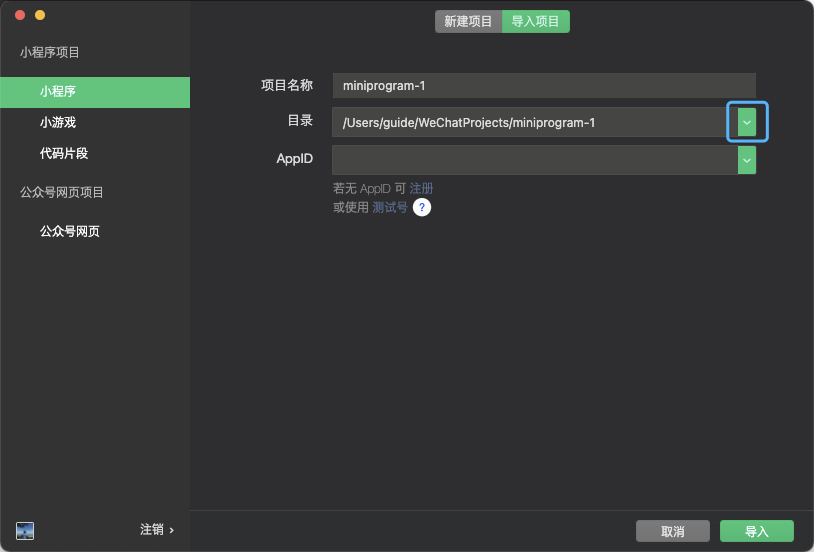The image size is (814, 552).
Task: Click the red close window button
Action: (x=20, y=15)
